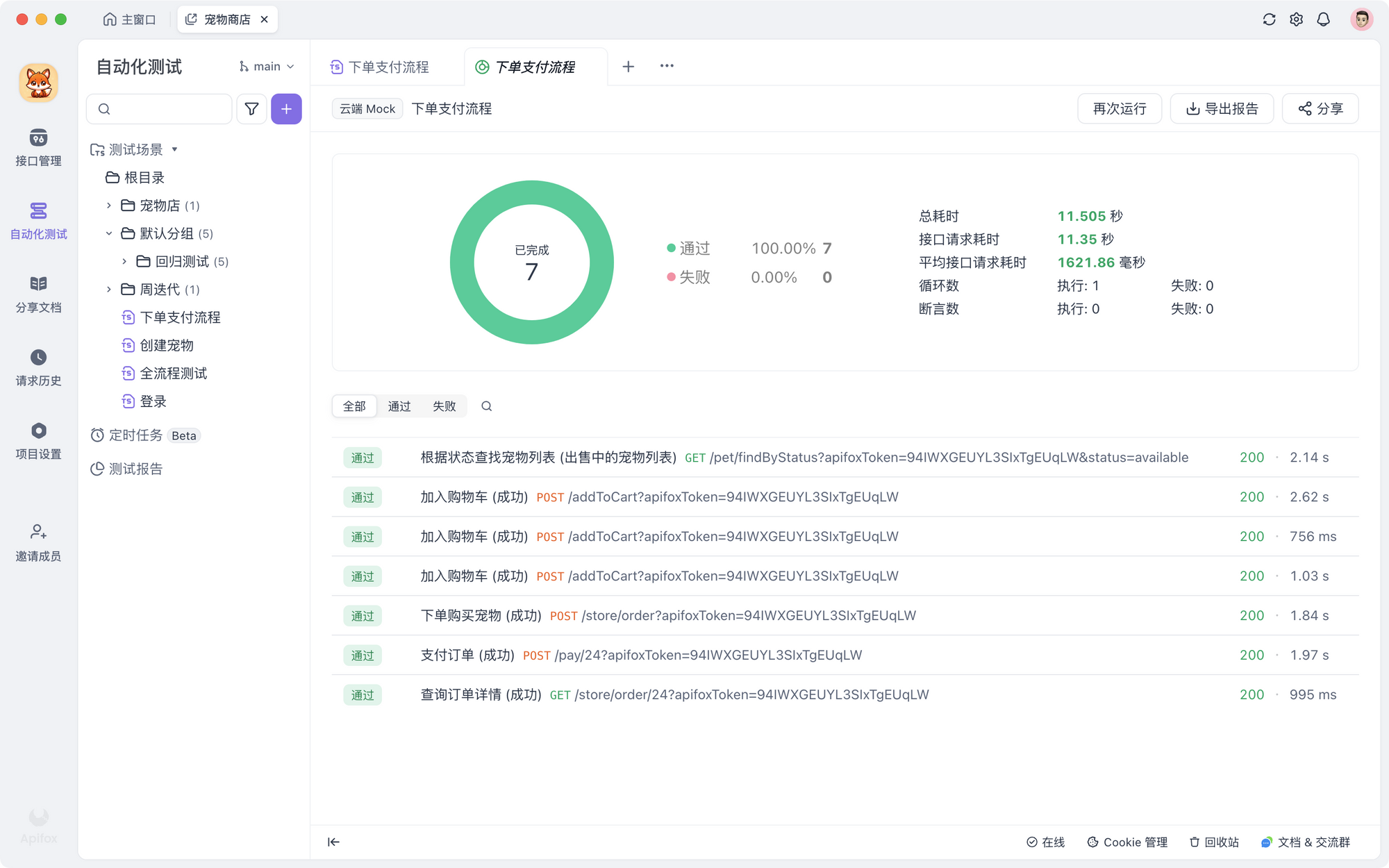Select the first 下单支付流程 tab
Screen dimensions: 1389x868
click(381, 66)
